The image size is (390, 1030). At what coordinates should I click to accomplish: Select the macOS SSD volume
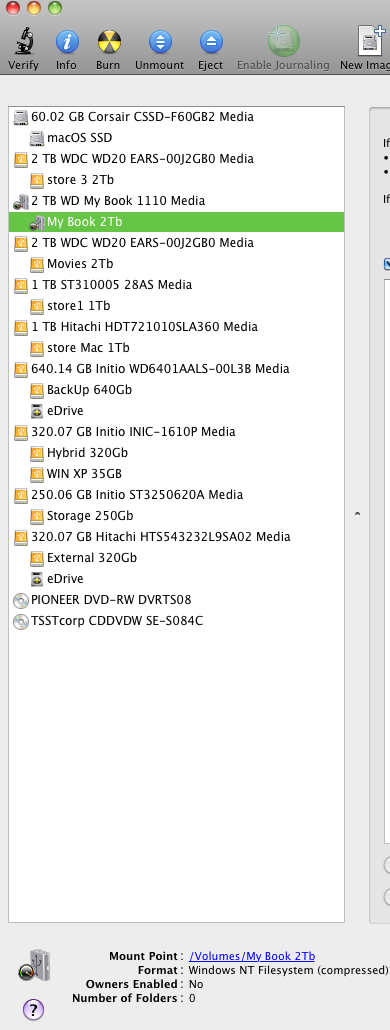tap(79, 138)
